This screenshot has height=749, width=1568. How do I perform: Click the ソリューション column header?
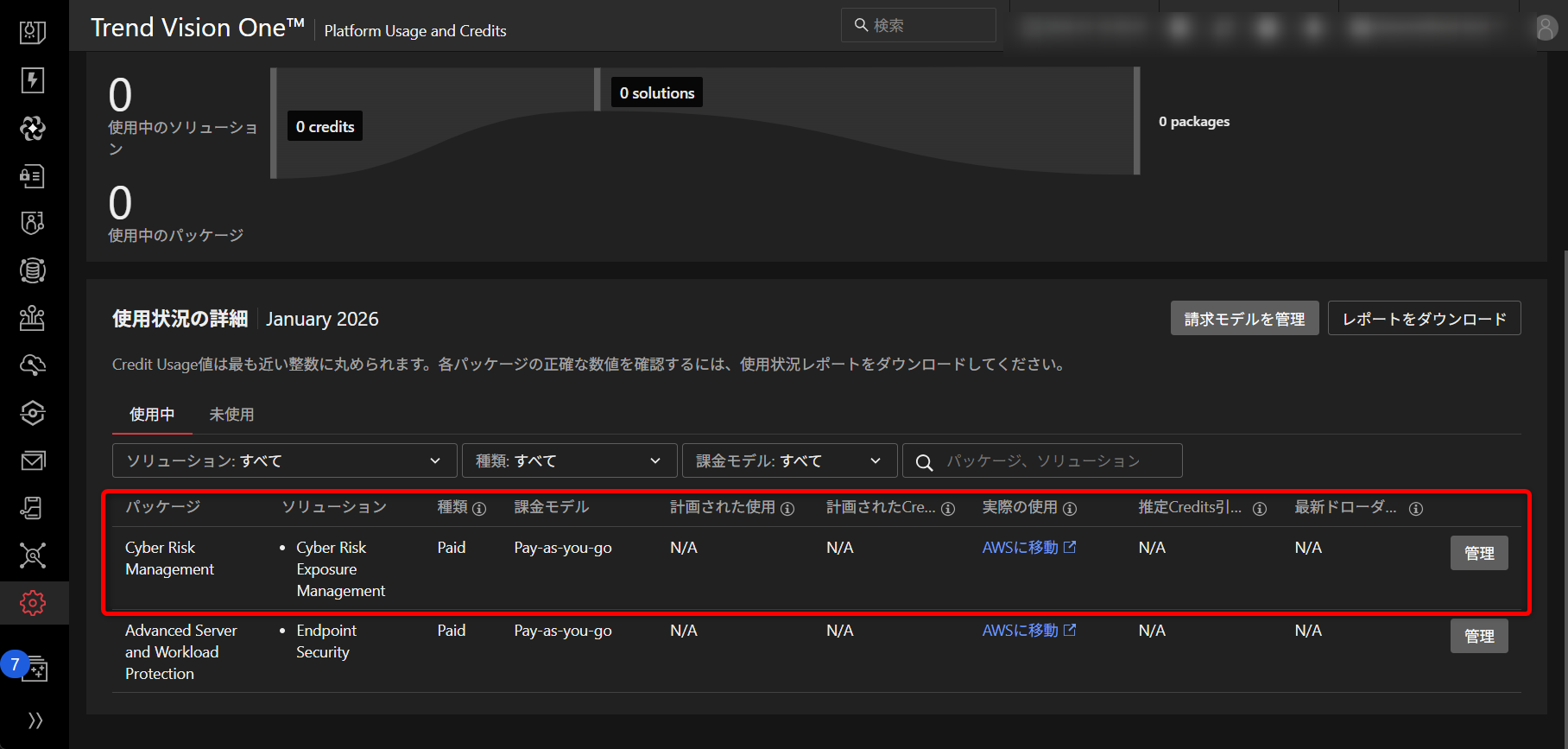(334, 507)
